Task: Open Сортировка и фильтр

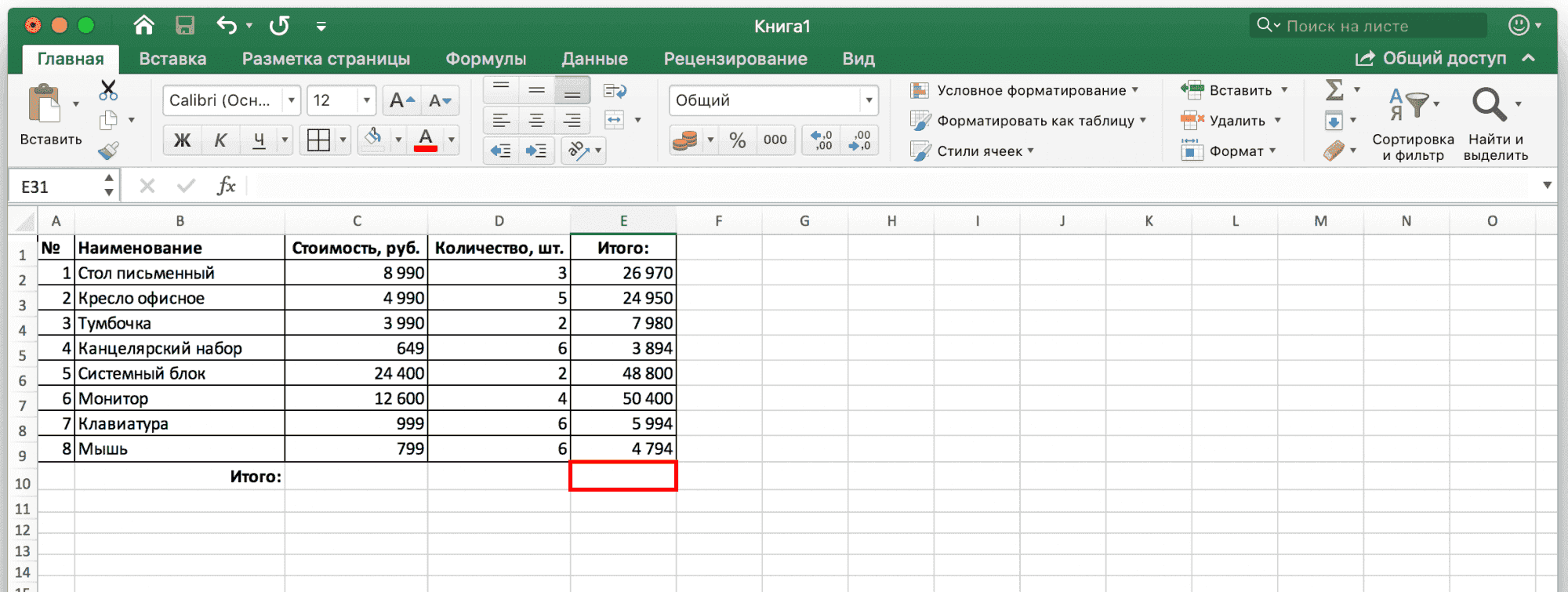Action: click(x=1413, y=122)
